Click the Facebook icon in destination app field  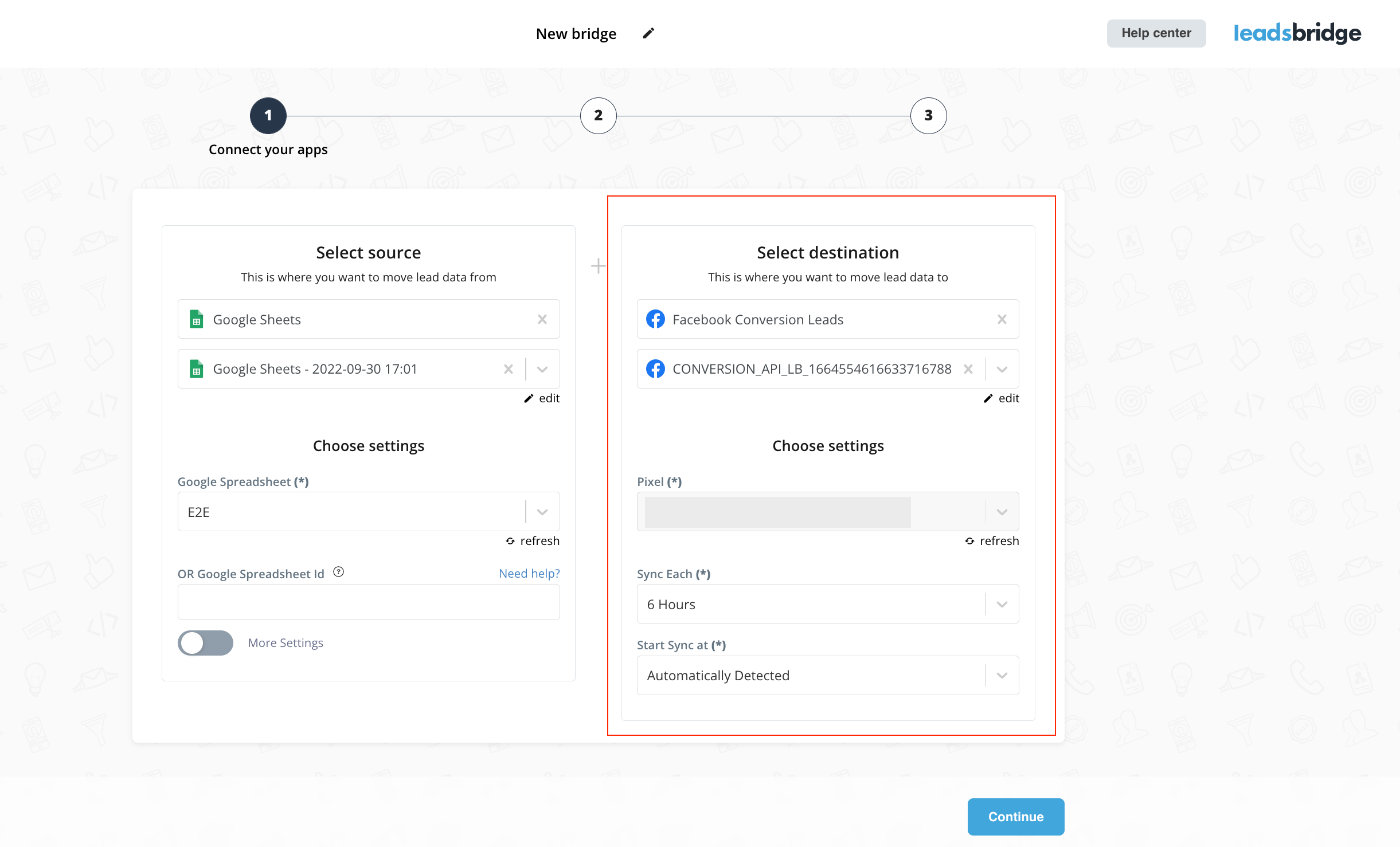[656, 319]
